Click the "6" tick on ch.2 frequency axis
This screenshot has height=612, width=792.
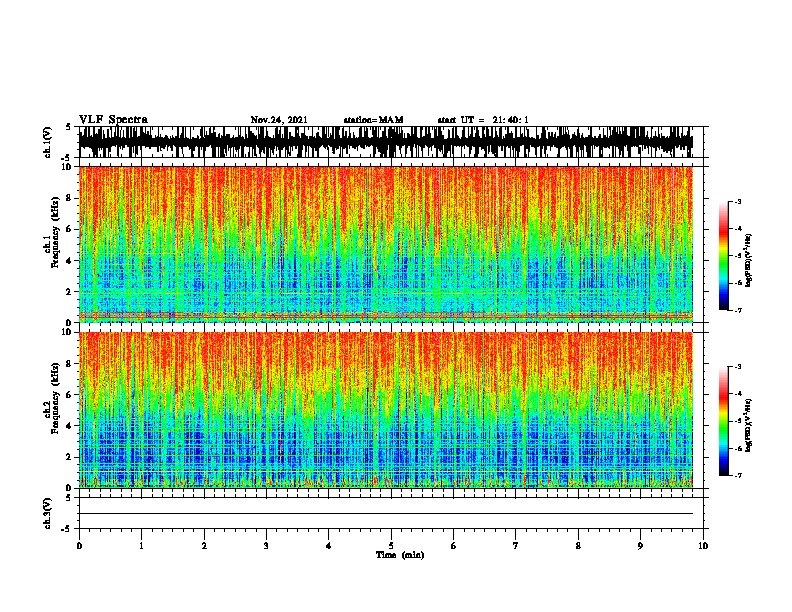point(70,394)
